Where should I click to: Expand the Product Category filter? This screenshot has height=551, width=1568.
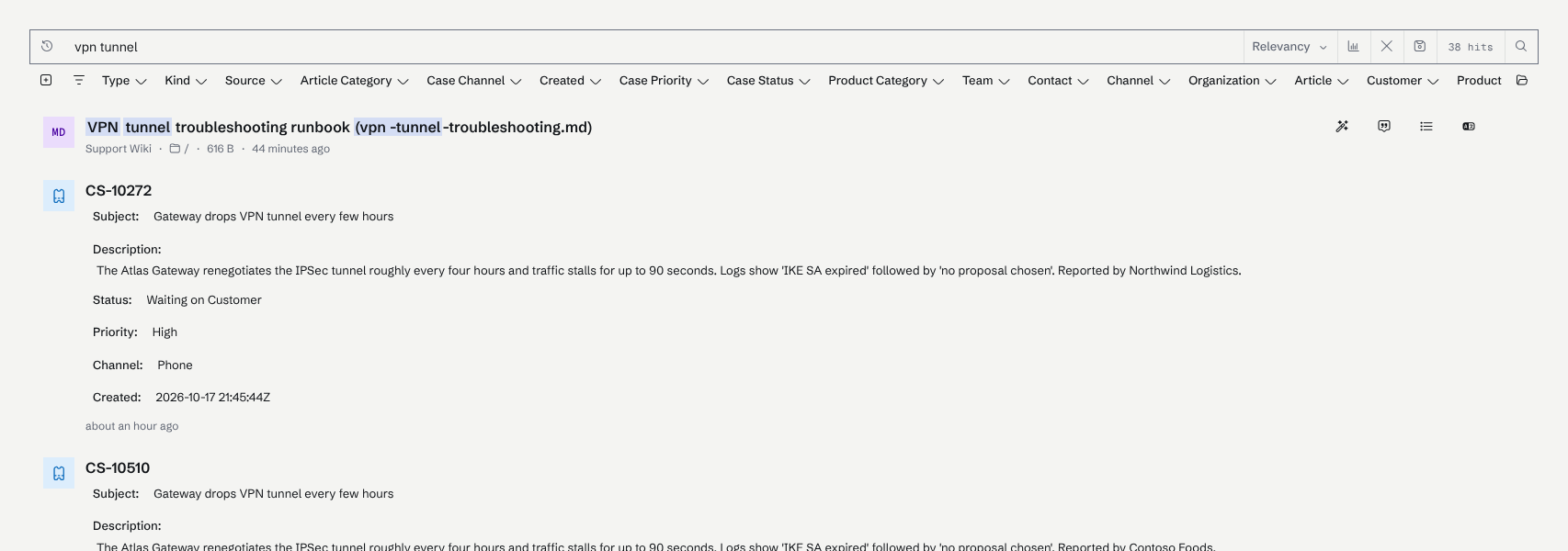(886, 81)
